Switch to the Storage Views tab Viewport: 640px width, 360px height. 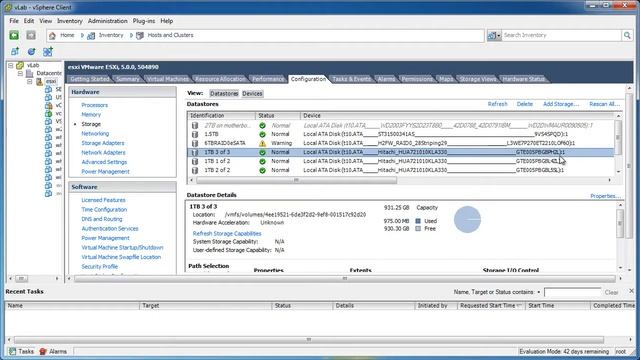[478, 79]
